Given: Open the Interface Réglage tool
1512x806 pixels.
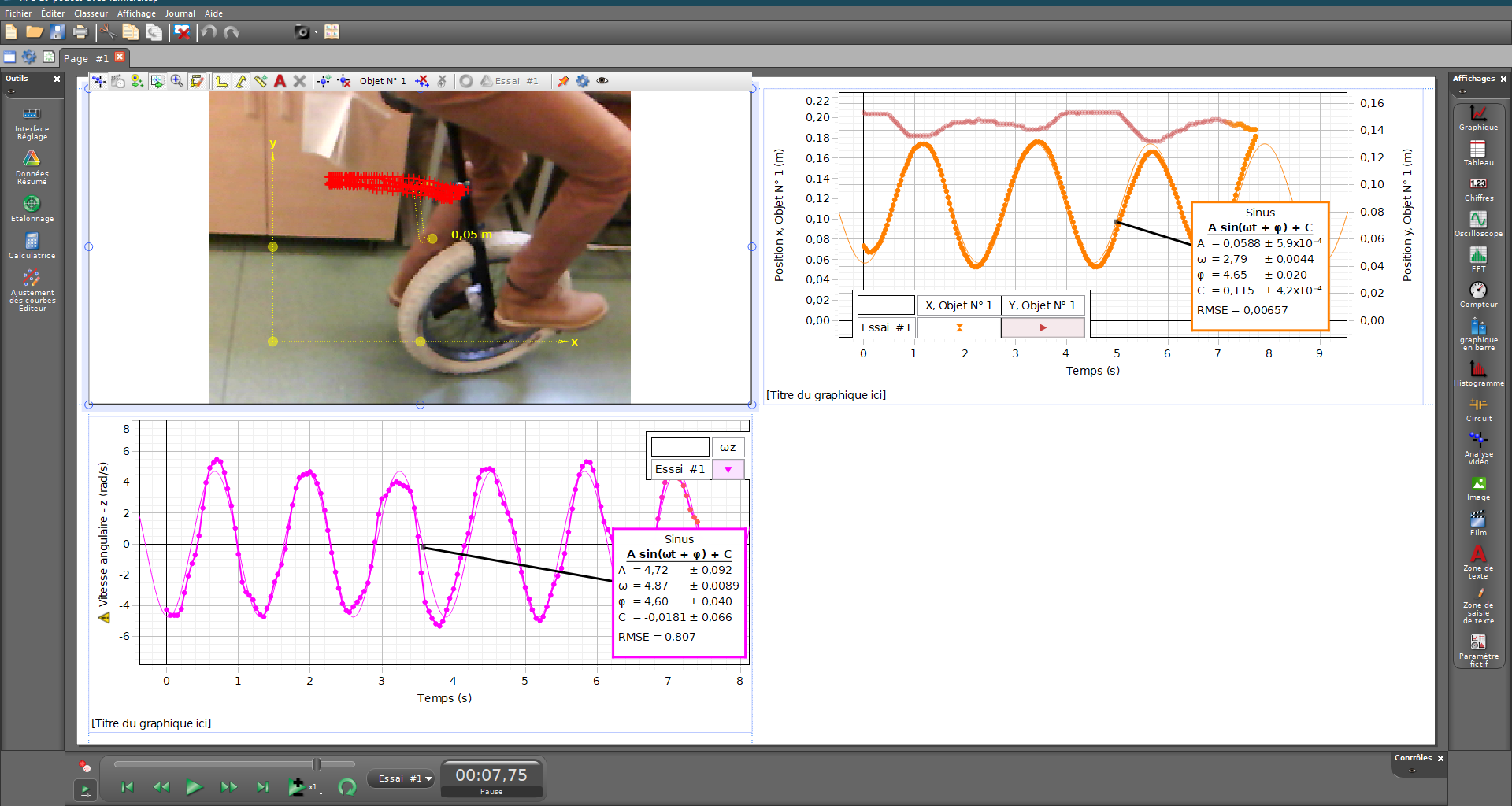Looking at the screenshot, I should tap(31, 124).
